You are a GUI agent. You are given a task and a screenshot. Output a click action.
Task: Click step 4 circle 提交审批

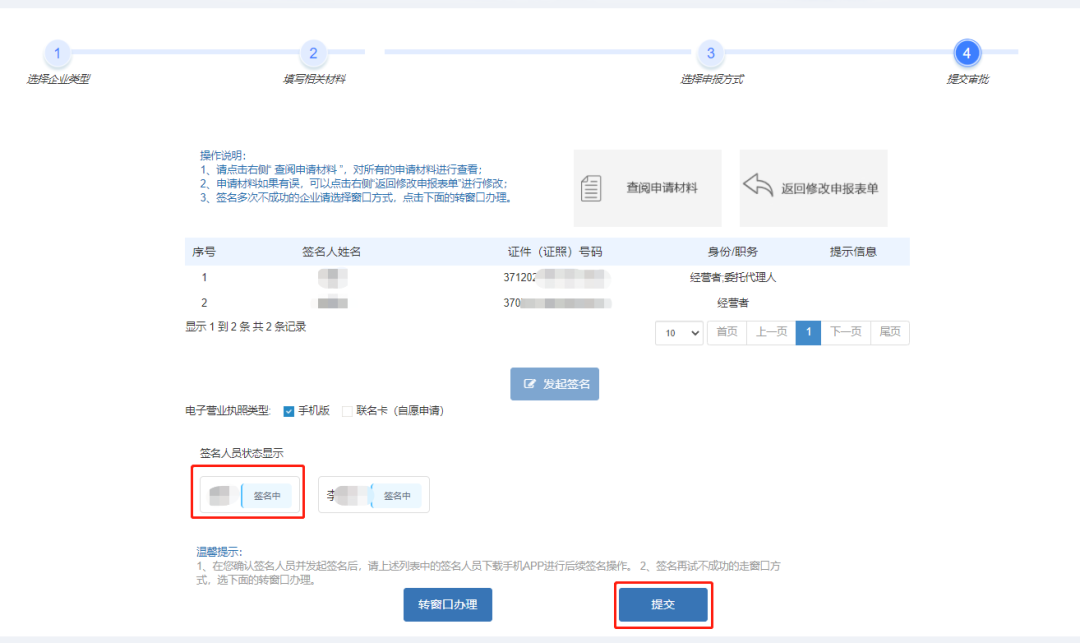[967, 53]
